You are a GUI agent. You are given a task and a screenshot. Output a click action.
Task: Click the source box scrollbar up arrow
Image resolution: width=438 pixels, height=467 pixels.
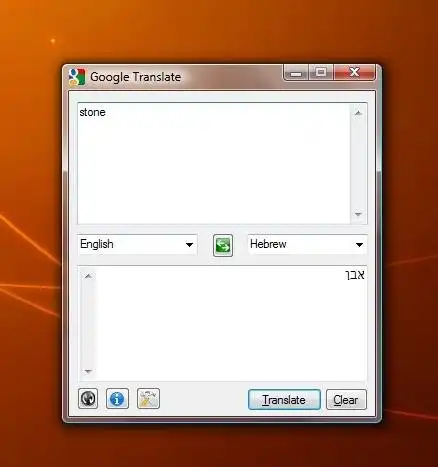358,113
